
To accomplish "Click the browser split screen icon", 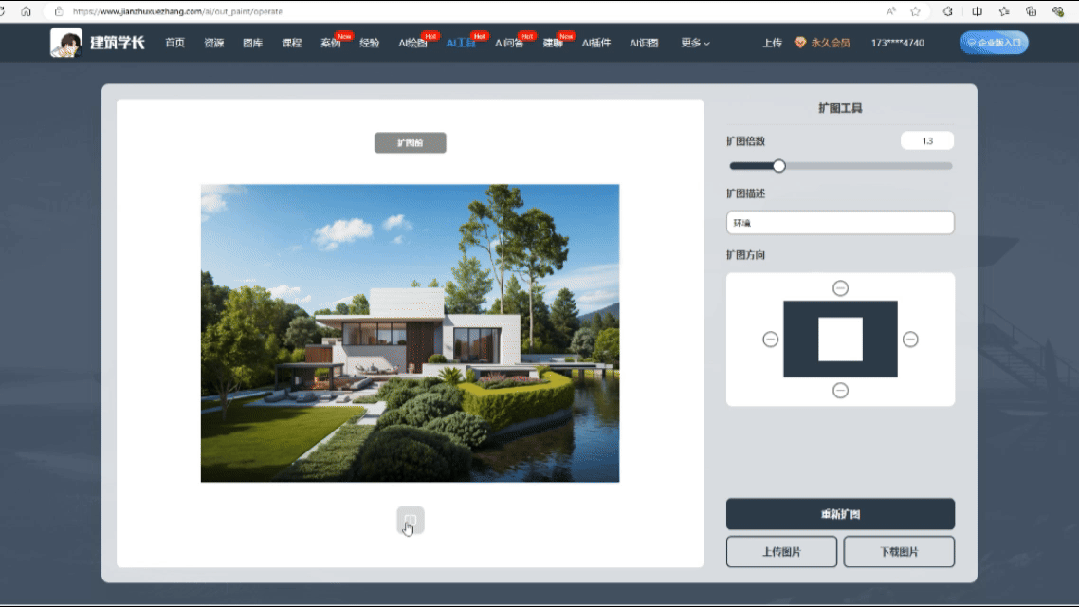I will [x=976, y=11].
